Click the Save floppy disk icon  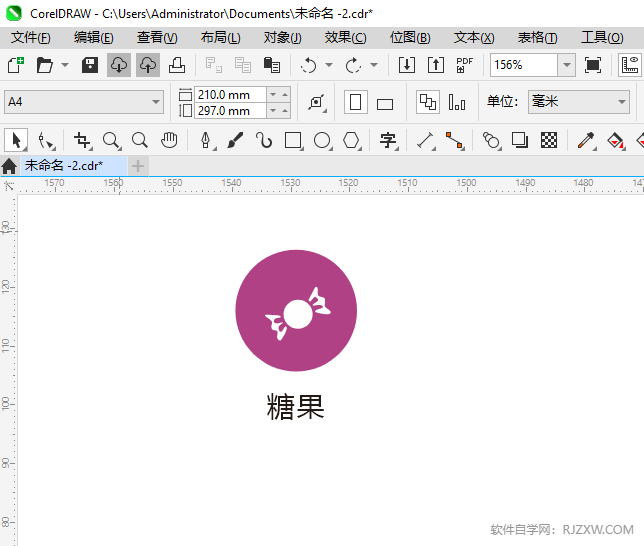90,65
